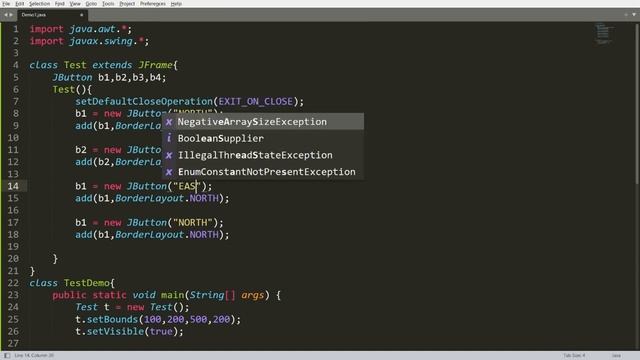Click 't.setVisible(true);' line
Screen dimensions: 640x360
(129, 331)
